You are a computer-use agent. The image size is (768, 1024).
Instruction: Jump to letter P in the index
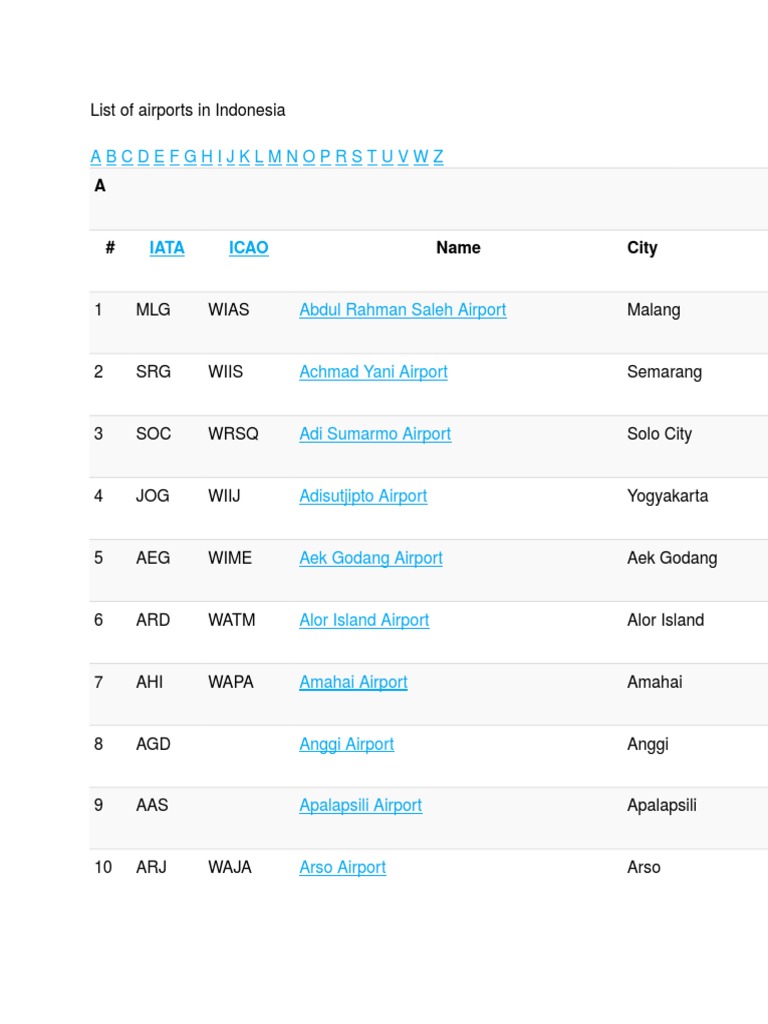click(325, 157)
